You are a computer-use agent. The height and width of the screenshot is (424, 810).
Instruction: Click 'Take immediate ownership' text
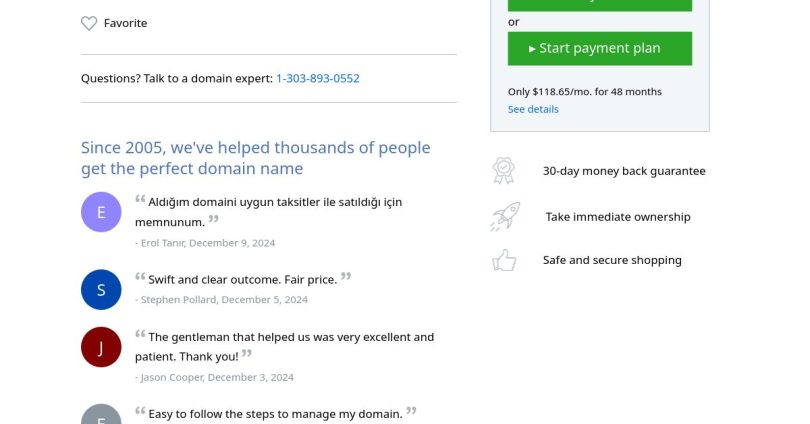pos(618,217)
